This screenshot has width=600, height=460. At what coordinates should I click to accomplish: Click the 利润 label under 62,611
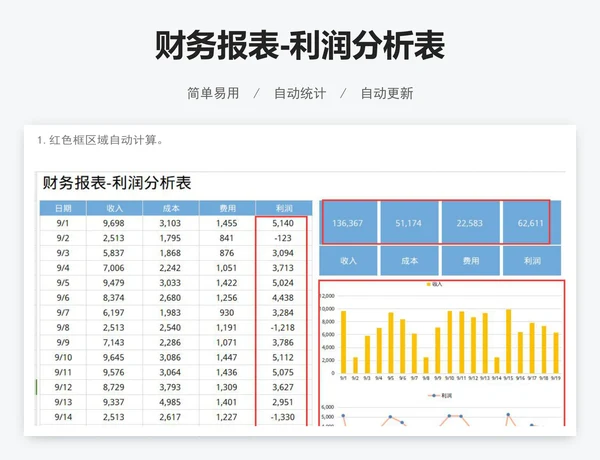[532, 261]
